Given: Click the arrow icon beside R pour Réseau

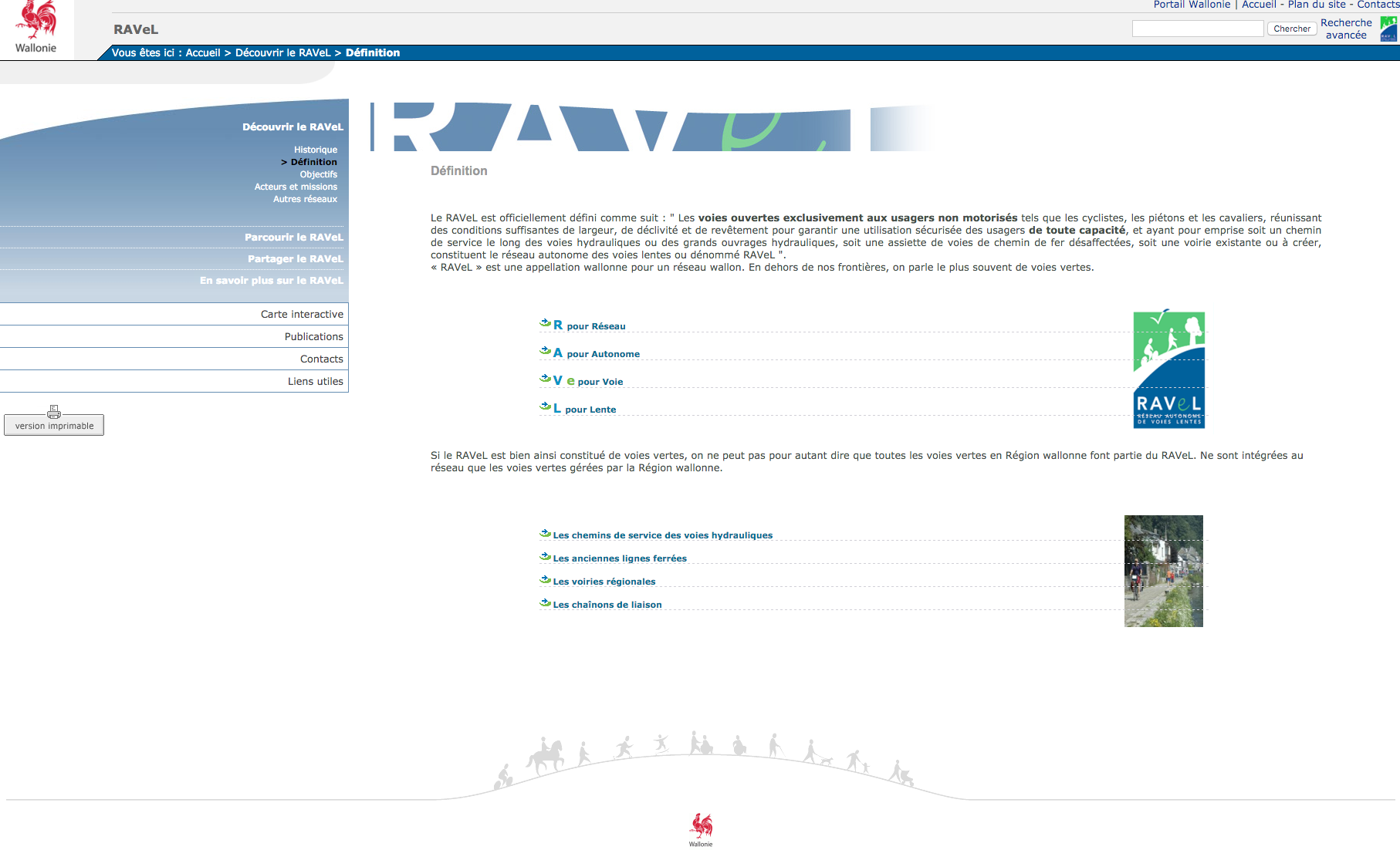Looking at the screenshot, I should click(x=545, y=323).
